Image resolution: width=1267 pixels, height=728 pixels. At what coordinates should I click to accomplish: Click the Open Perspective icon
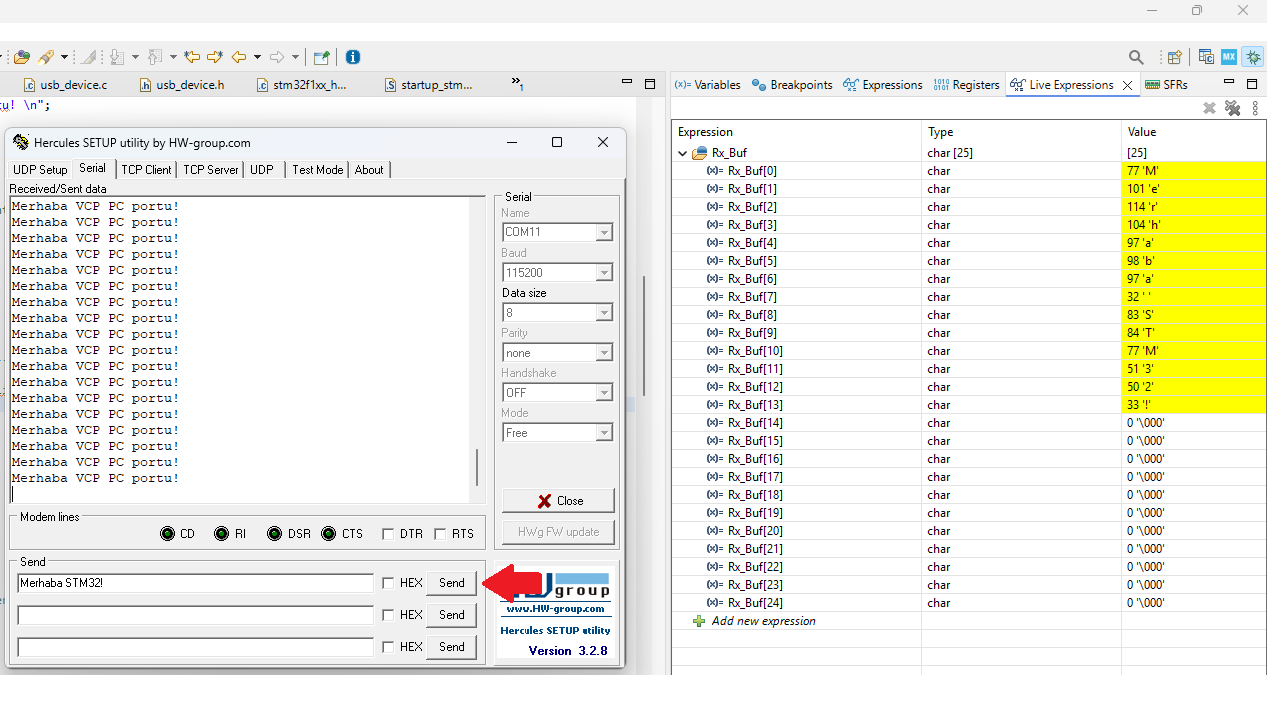tap(1175, 57)
